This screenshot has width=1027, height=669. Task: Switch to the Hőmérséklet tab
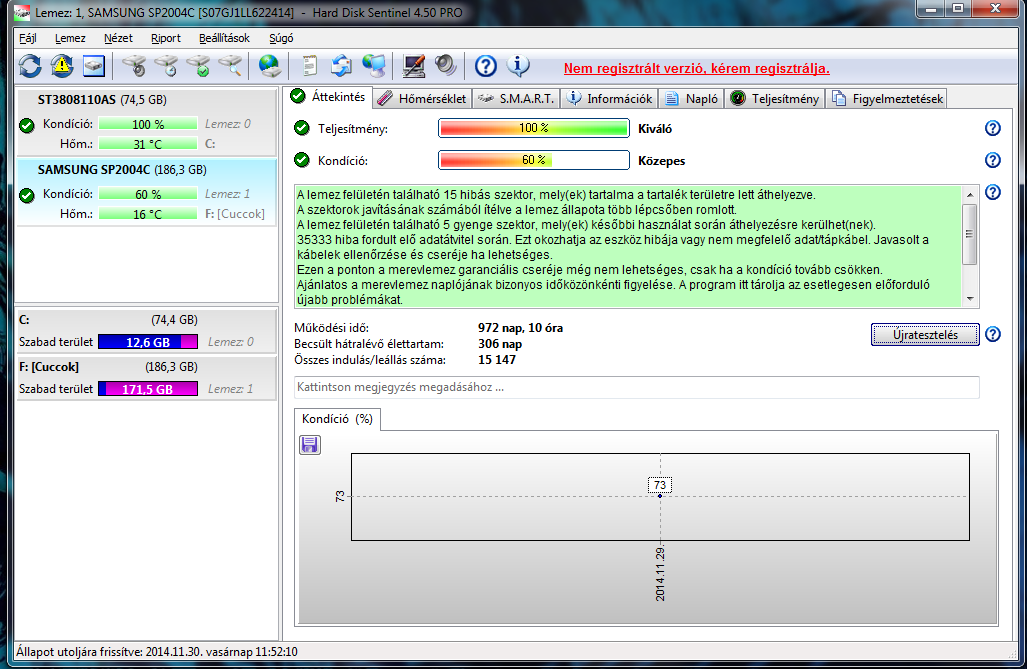[x=423, y=99]
